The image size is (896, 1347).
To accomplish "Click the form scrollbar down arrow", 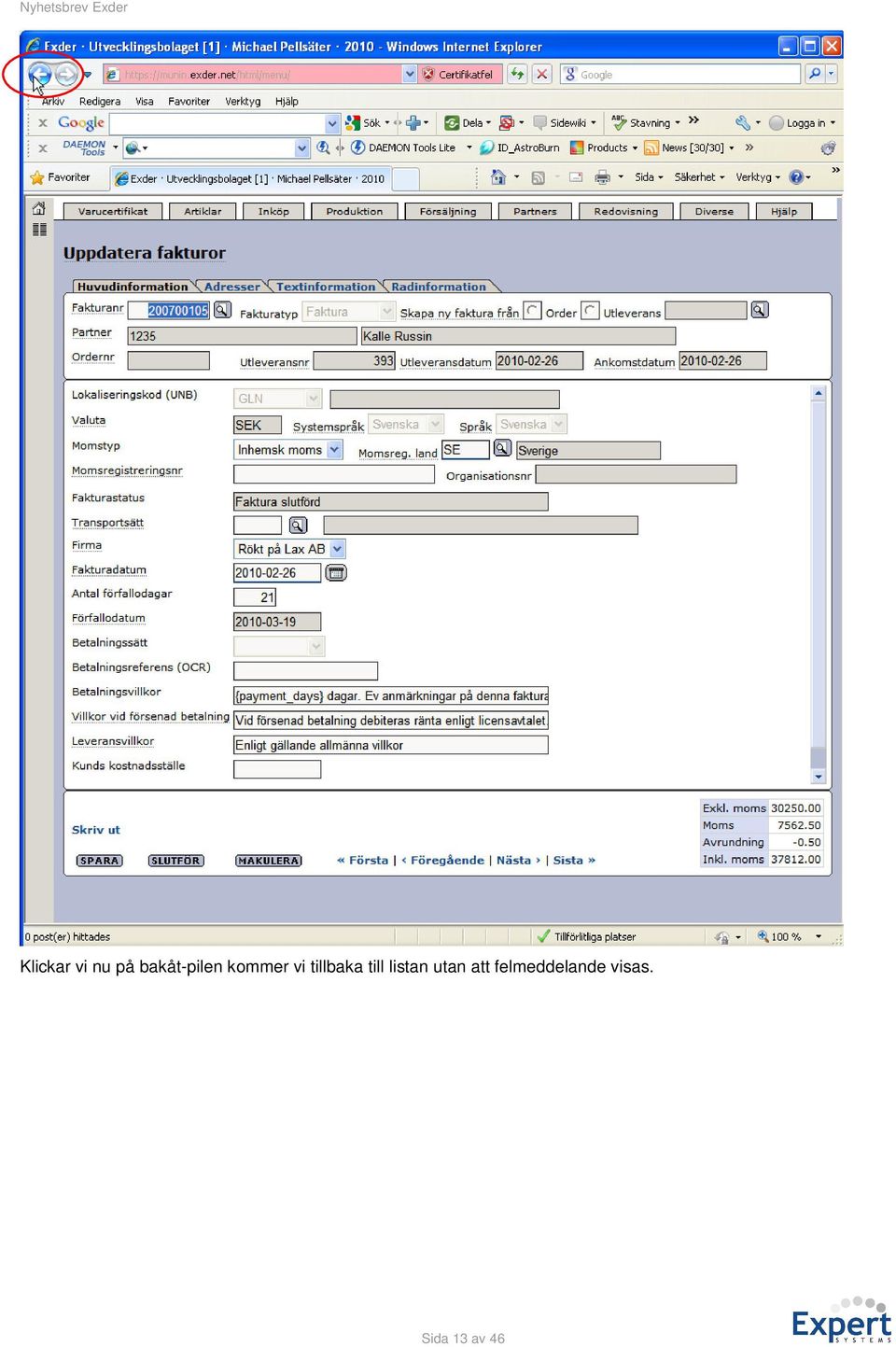I will (x=819, y=776).
